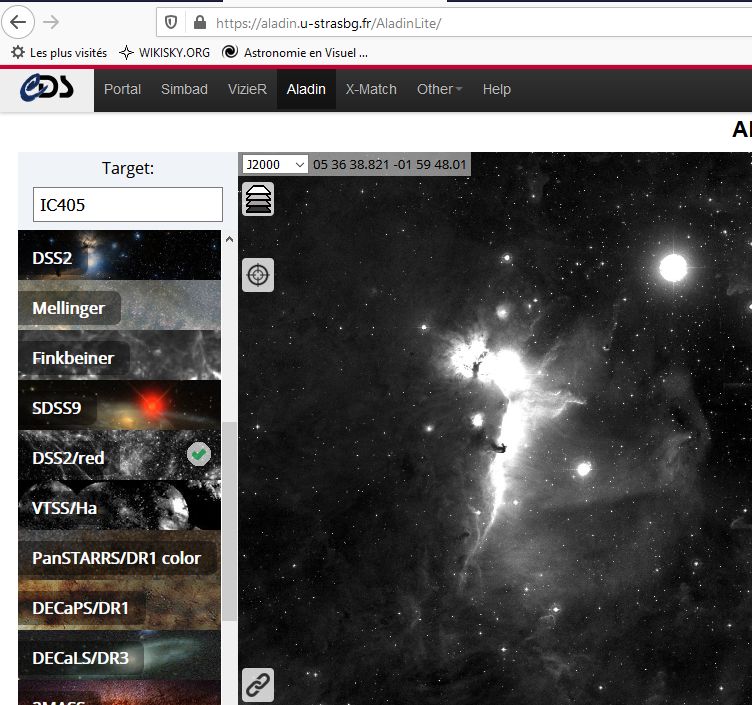Select the SDSS9 survey
The height and width of the screenshot is (705, 752).
click(x=119, y=406)
